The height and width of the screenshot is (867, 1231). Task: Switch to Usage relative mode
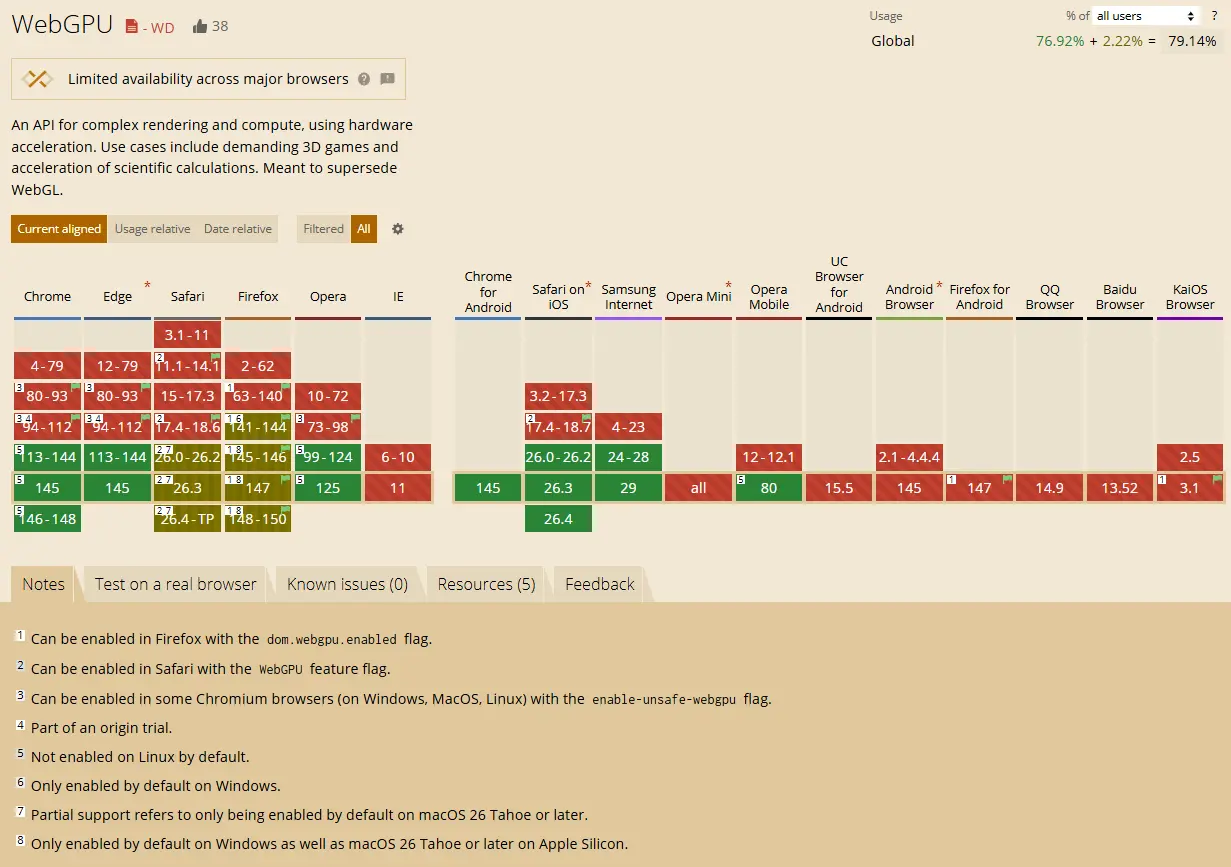point(152,229)
